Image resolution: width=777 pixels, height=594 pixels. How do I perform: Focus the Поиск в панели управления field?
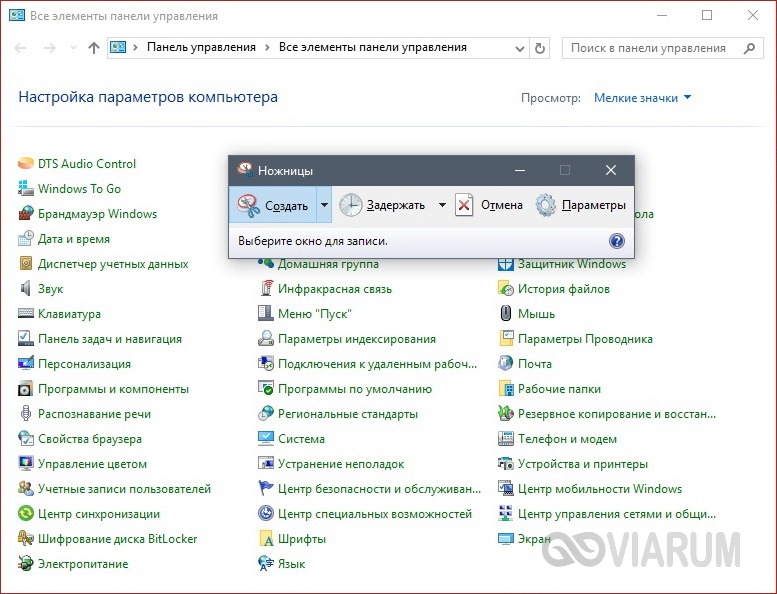(662, 48)
